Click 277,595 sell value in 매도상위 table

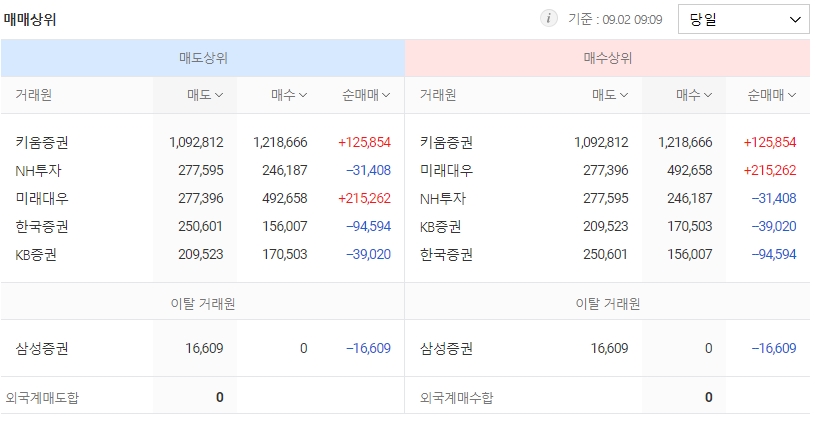point(201,170)
